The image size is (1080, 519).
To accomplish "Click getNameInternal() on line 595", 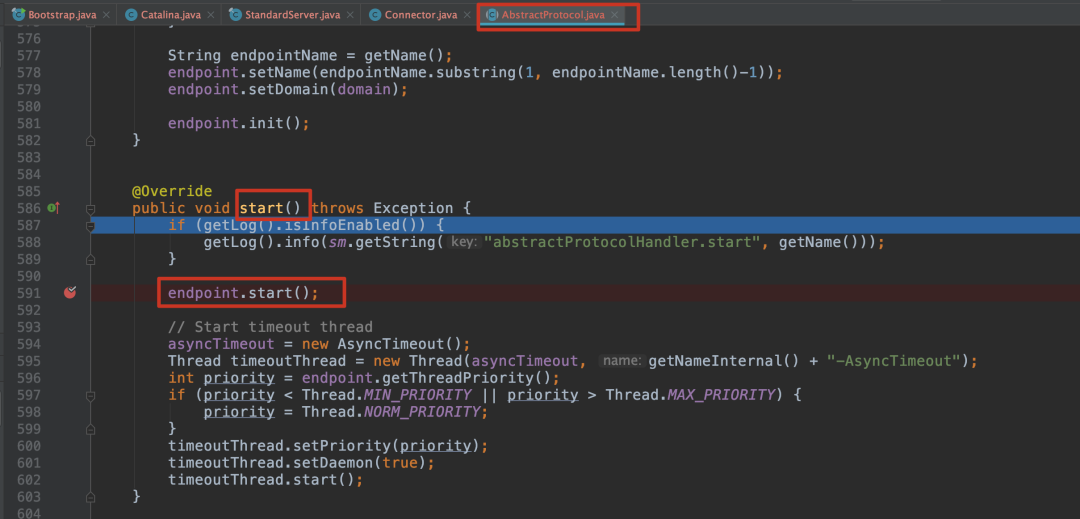I will [723, 361].
